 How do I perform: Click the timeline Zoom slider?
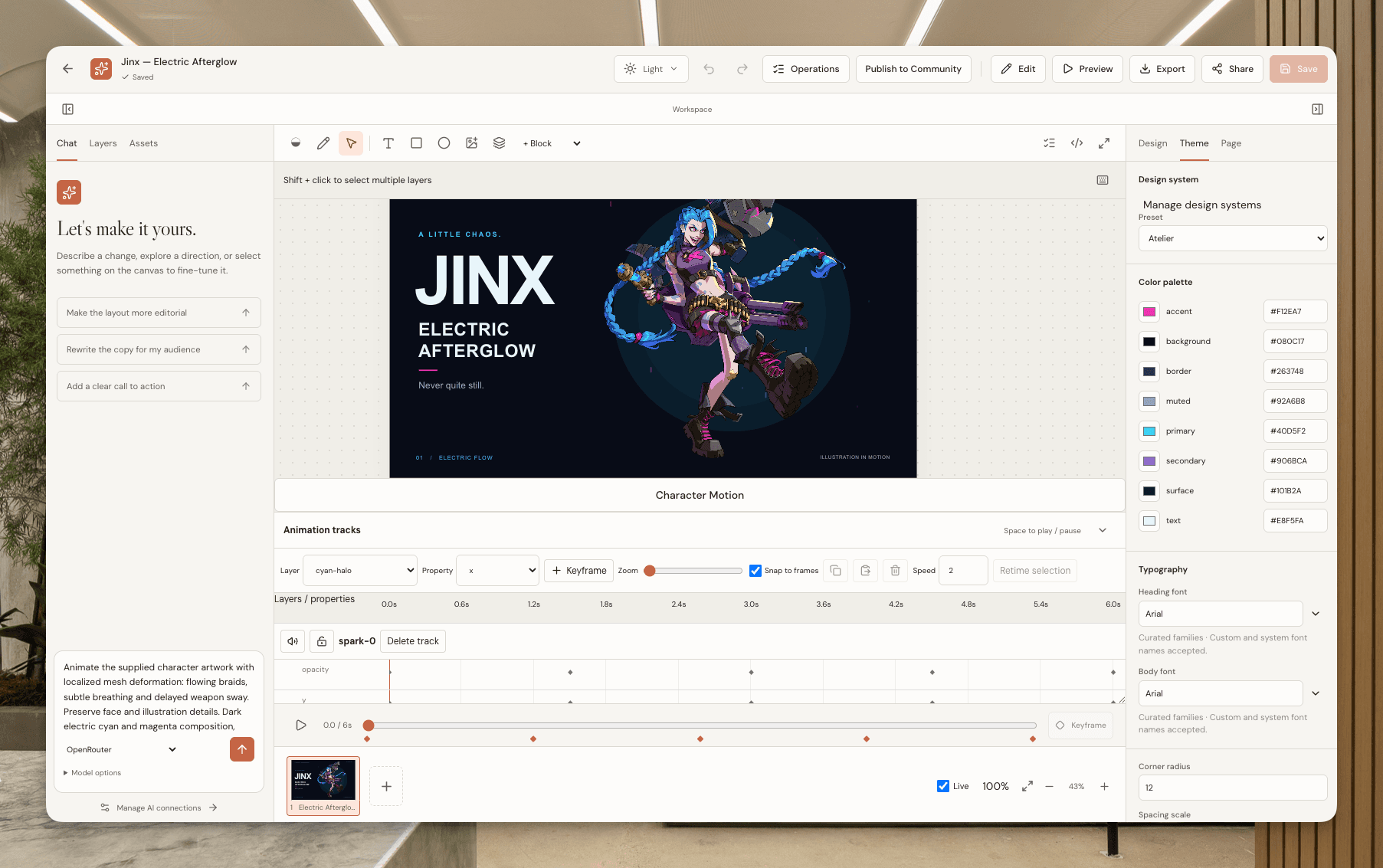[693, 571]
